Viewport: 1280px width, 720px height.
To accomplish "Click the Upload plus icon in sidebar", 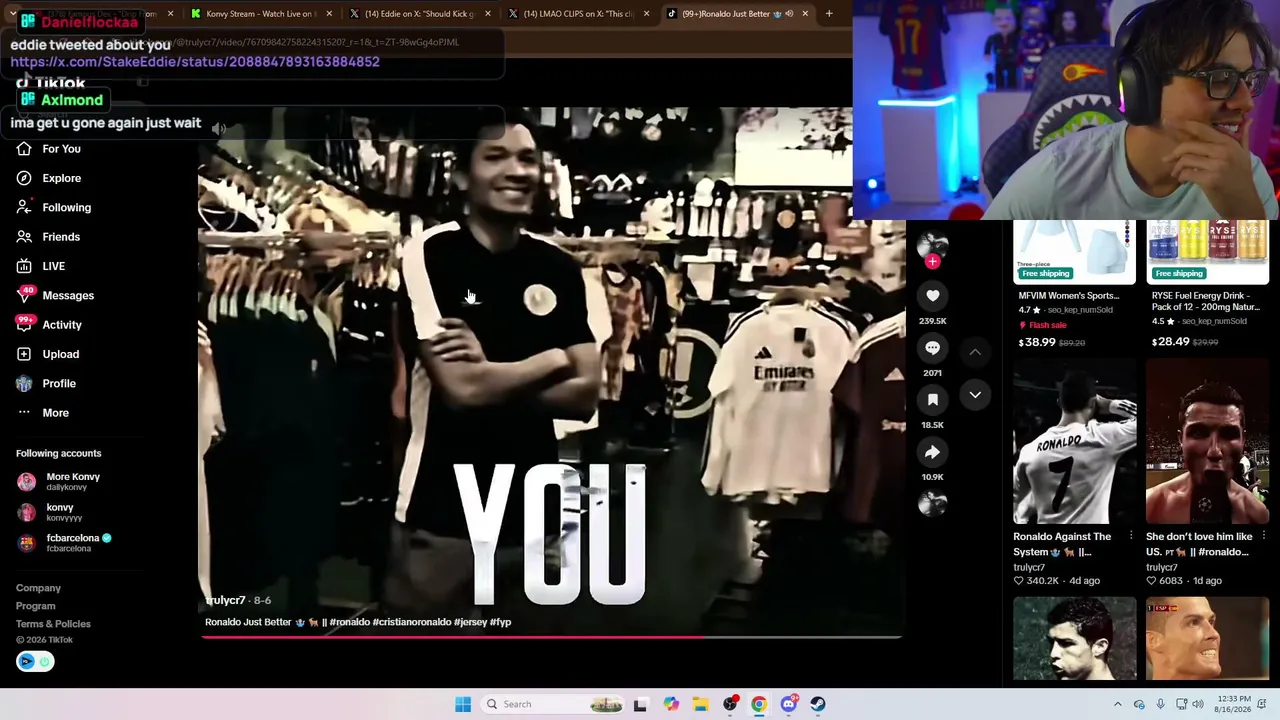I will [24, 354].
